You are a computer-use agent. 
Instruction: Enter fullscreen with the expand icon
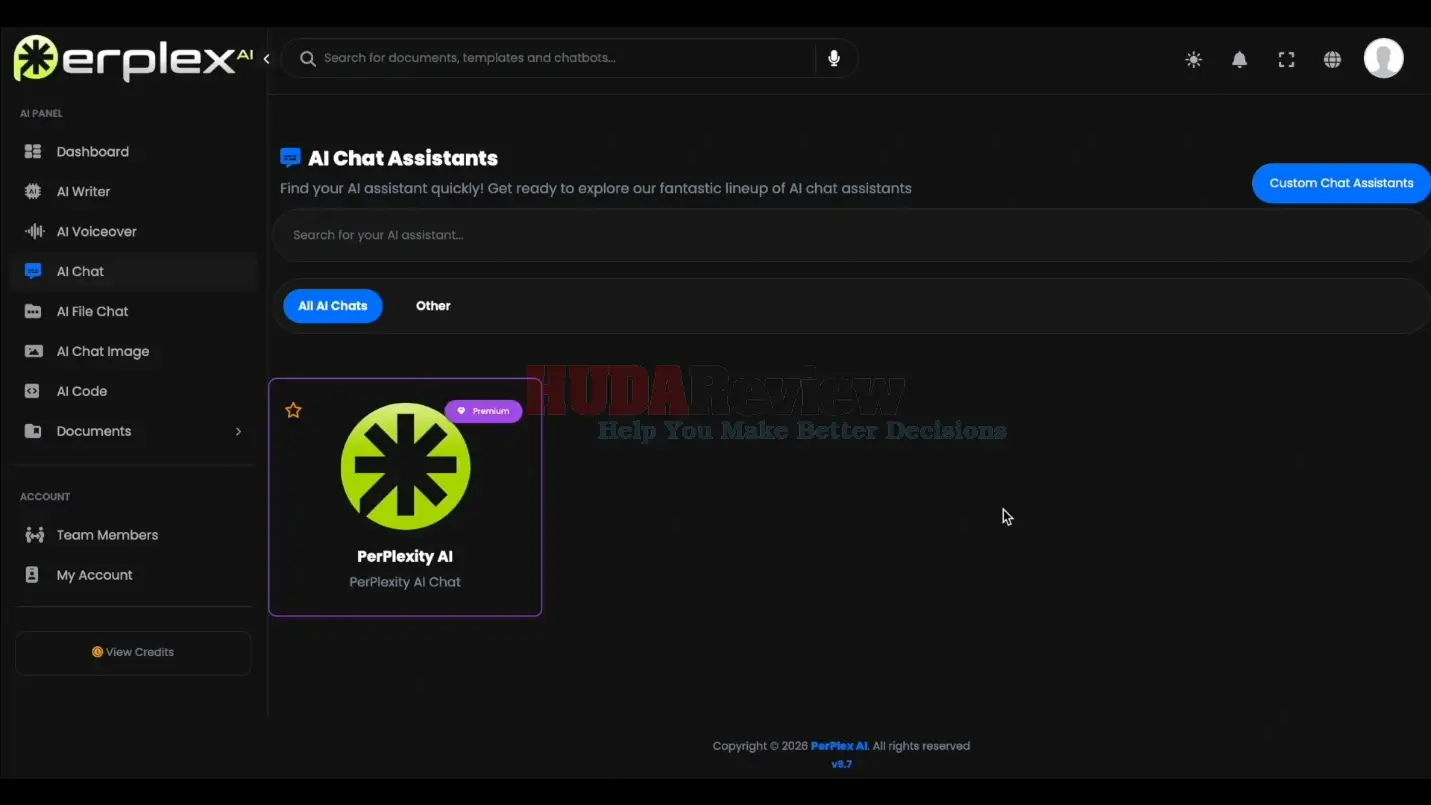(x=1286, y=60)
